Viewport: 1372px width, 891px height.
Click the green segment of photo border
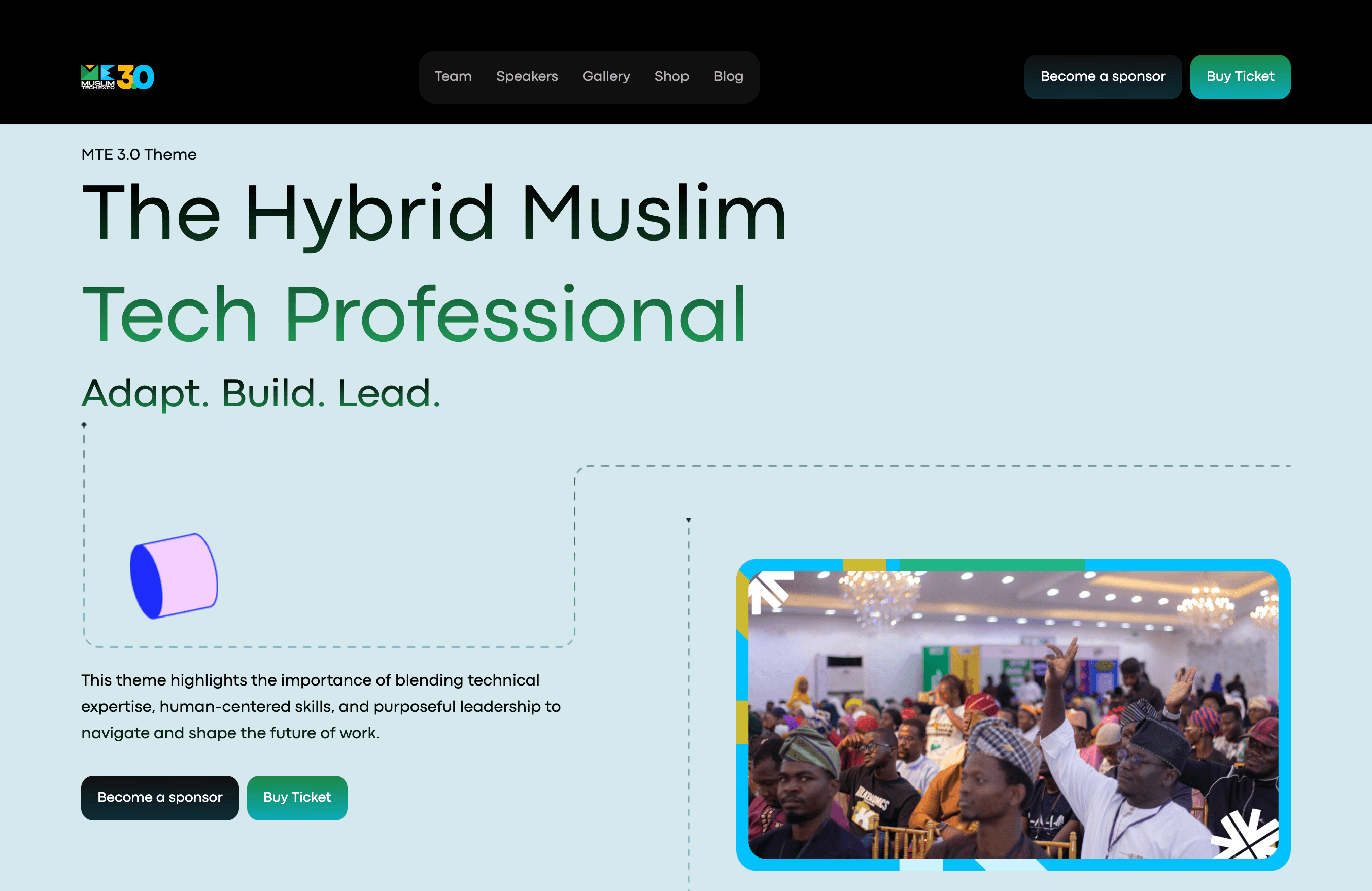point(991,564)
